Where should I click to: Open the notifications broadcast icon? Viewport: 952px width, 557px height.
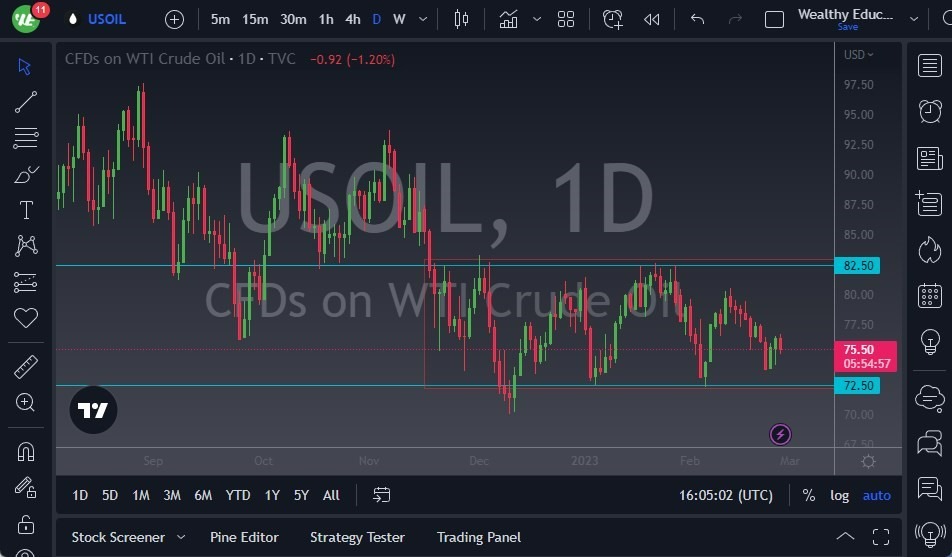pos(930,534)
